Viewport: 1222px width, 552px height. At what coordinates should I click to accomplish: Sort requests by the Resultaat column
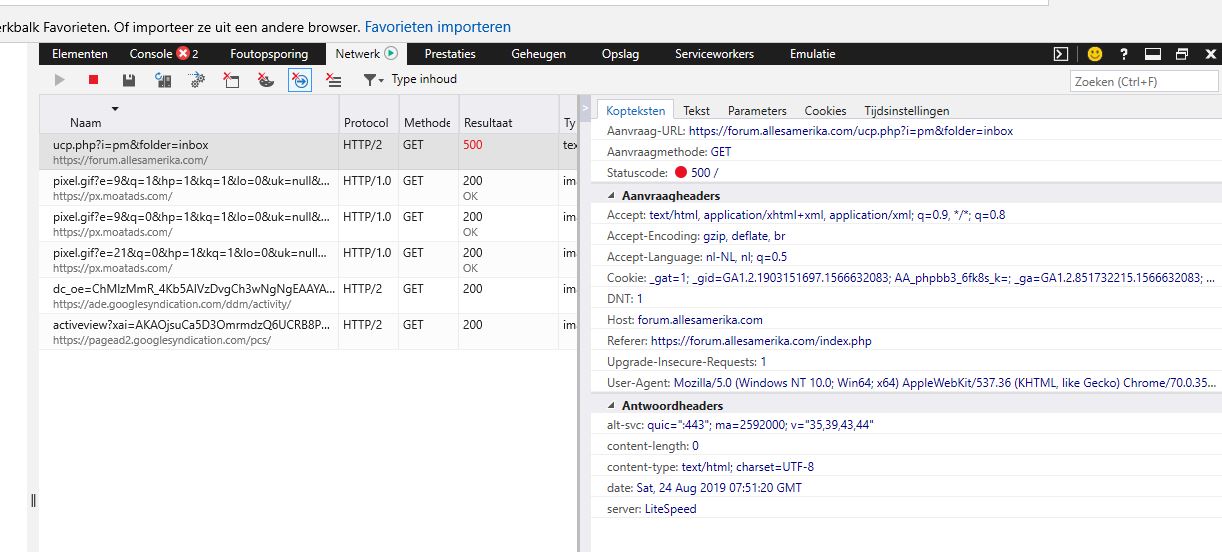click(x=488, y=123)
